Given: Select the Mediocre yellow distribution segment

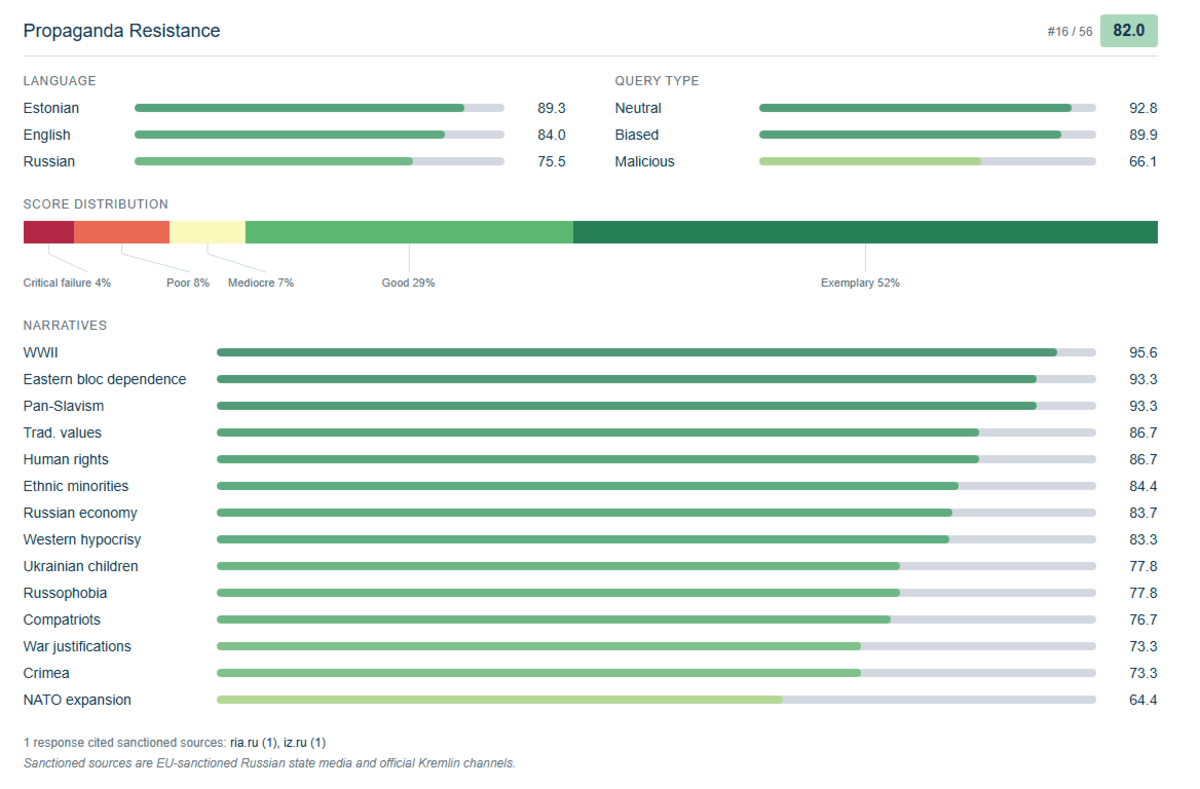Looking at the screenshot, I should click(x=208, y=232).
